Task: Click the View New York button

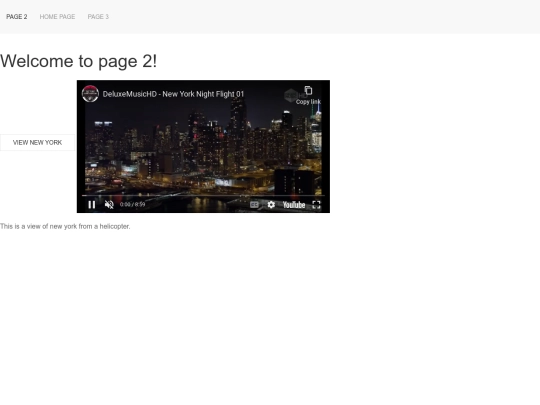Action: [x=37, y=143]
